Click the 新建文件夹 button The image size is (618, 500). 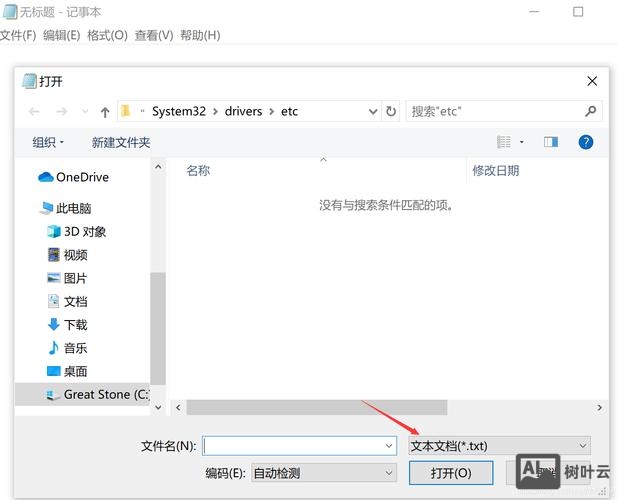(121, 143)
